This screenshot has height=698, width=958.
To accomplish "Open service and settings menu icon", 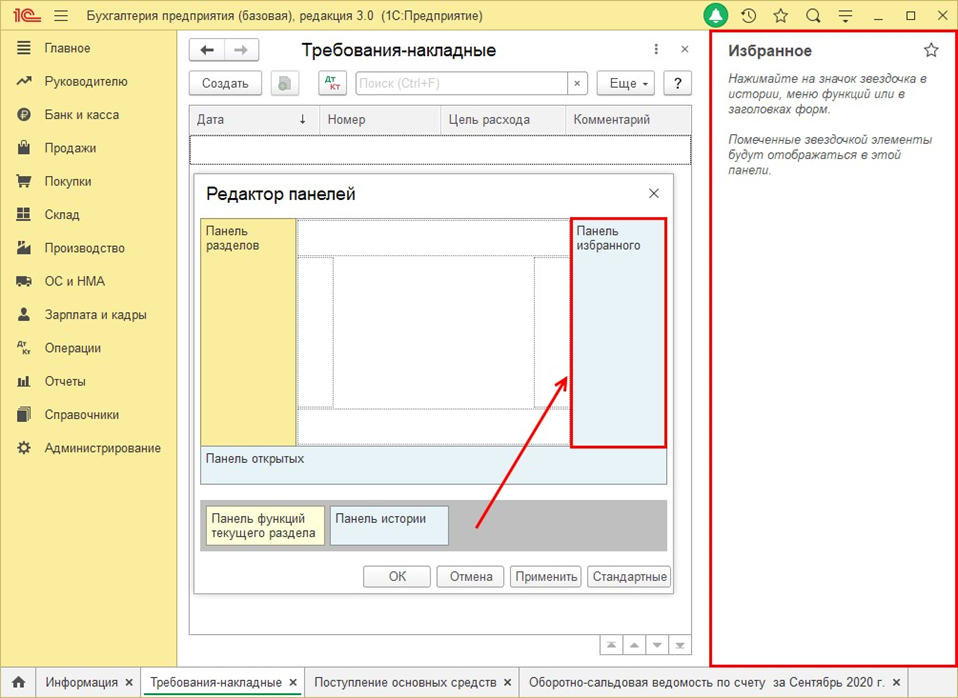I will (846, 16).
